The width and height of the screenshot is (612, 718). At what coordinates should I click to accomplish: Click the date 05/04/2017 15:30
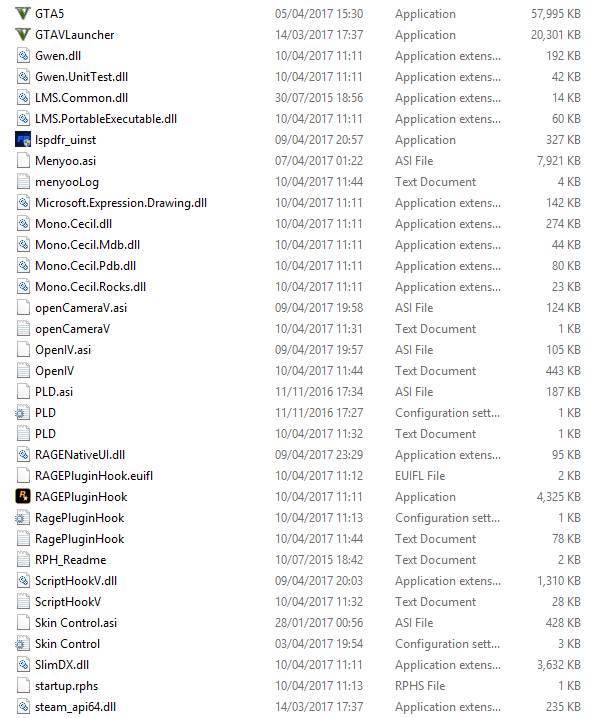(319, 14)
